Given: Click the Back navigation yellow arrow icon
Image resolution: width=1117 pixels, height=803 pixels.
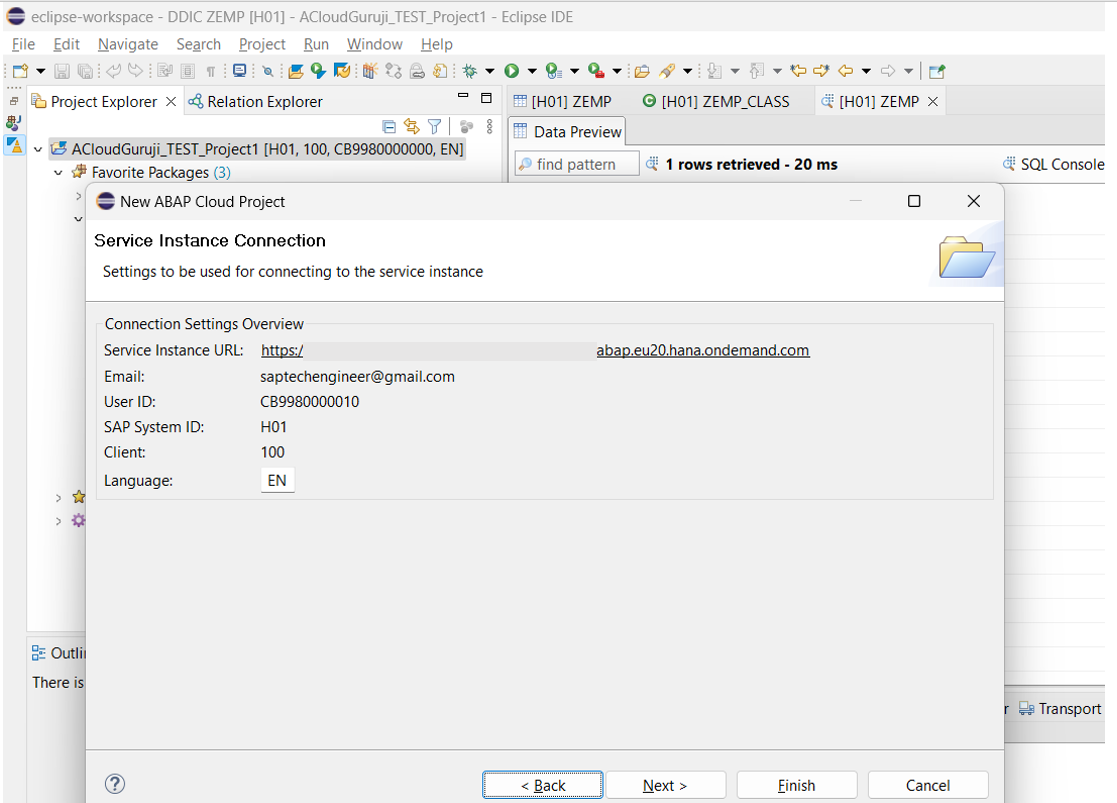Looking at the screenshot, I should tap(846, 71).
